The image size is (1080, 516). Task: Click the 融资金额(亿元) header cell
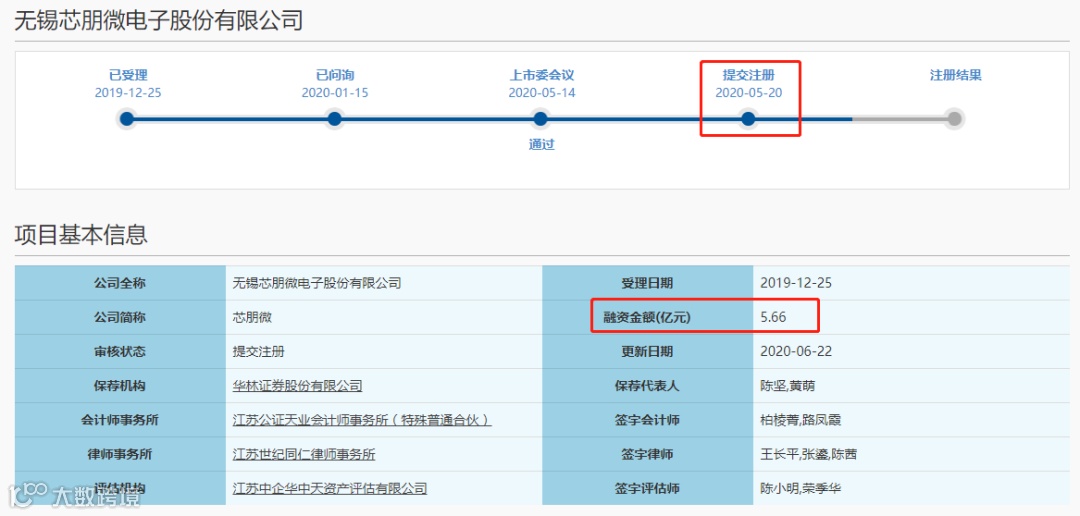[x=647, y=318]
